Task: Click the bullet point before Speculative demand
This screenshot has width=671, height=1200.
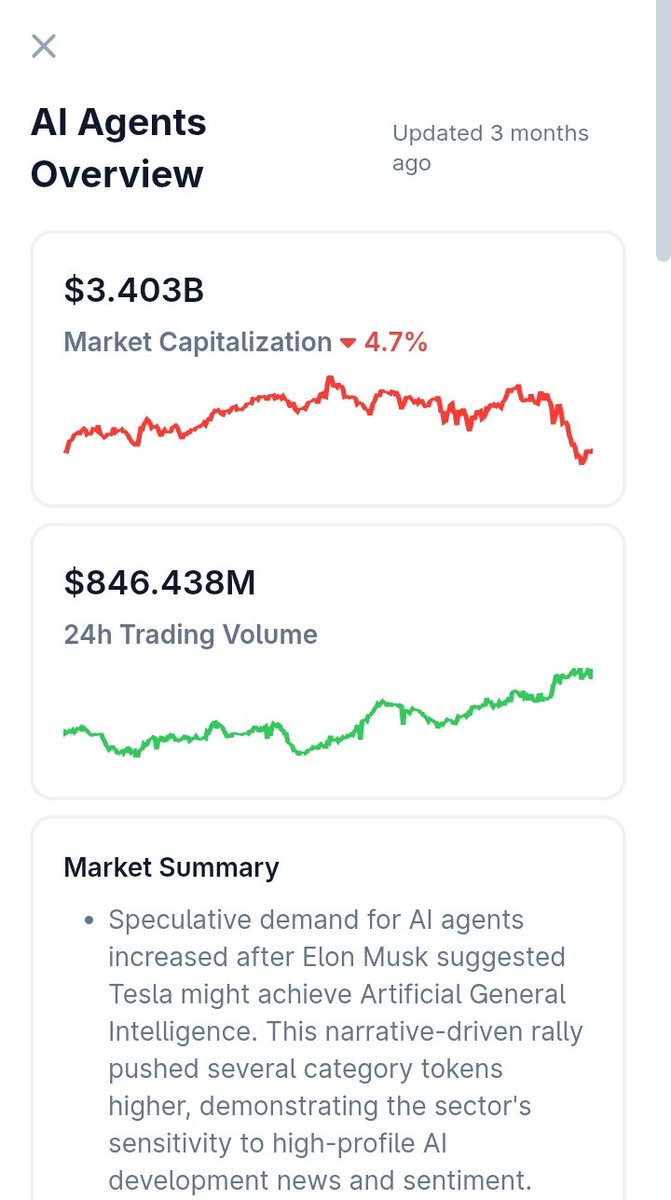Action: (x=90, y=919)
